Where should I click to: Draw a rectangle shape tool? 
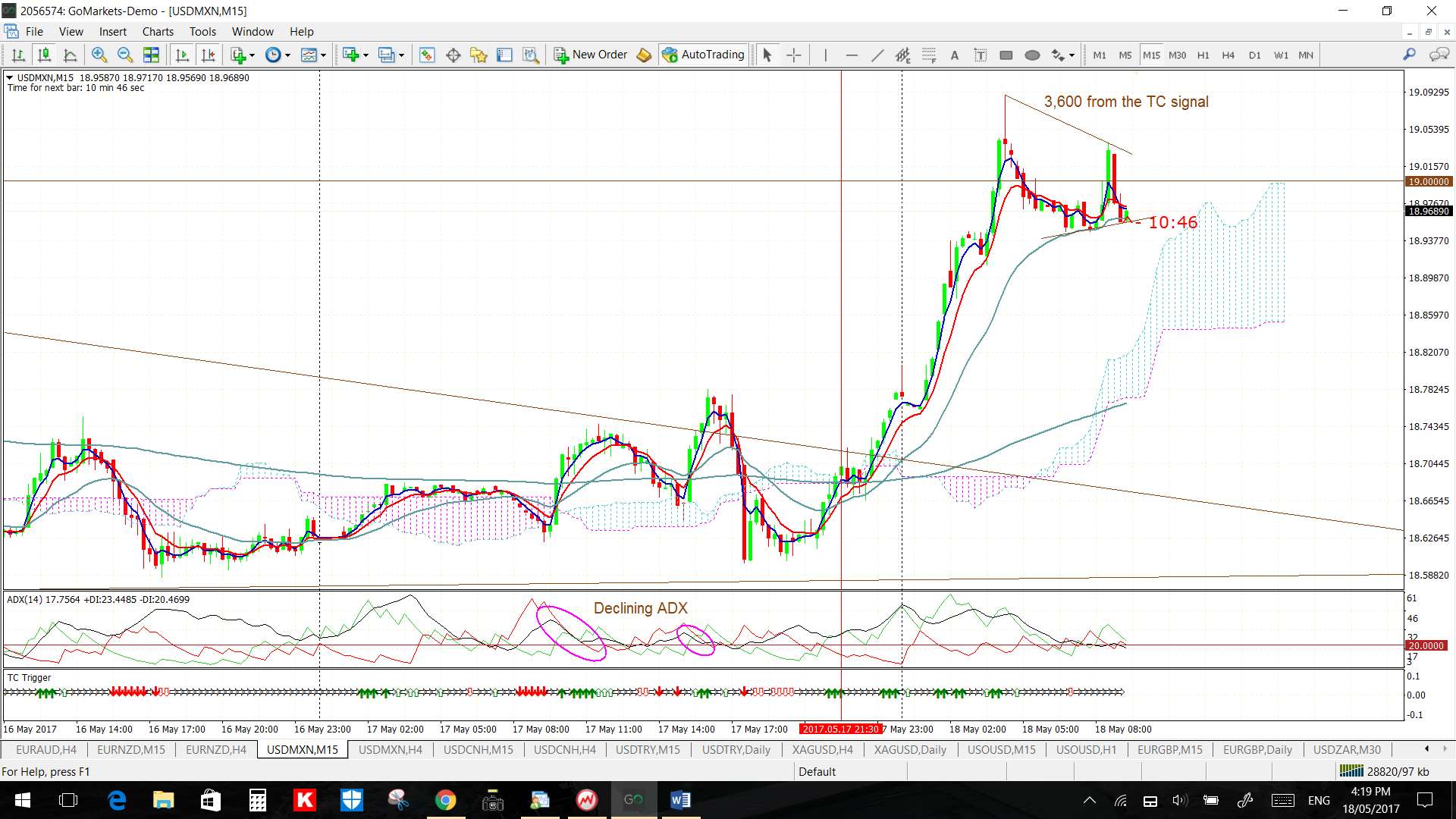1006,55
